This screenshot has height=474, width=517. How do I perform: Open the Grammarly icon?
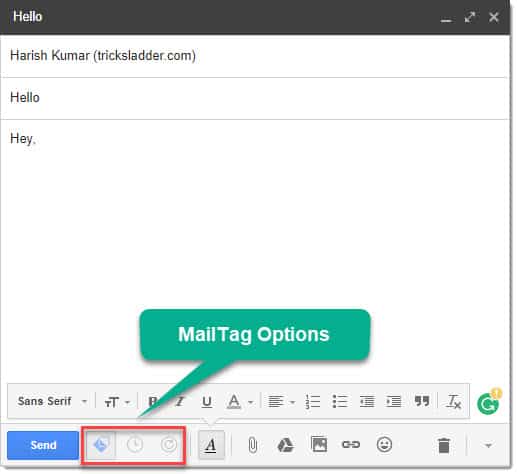488,403
